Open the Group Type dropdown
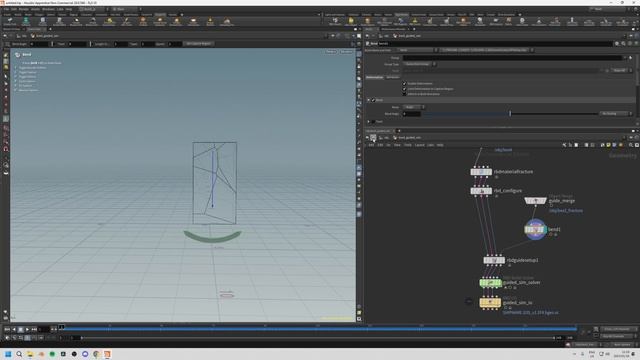Viewport: 640px width, 360px height. 420,64
